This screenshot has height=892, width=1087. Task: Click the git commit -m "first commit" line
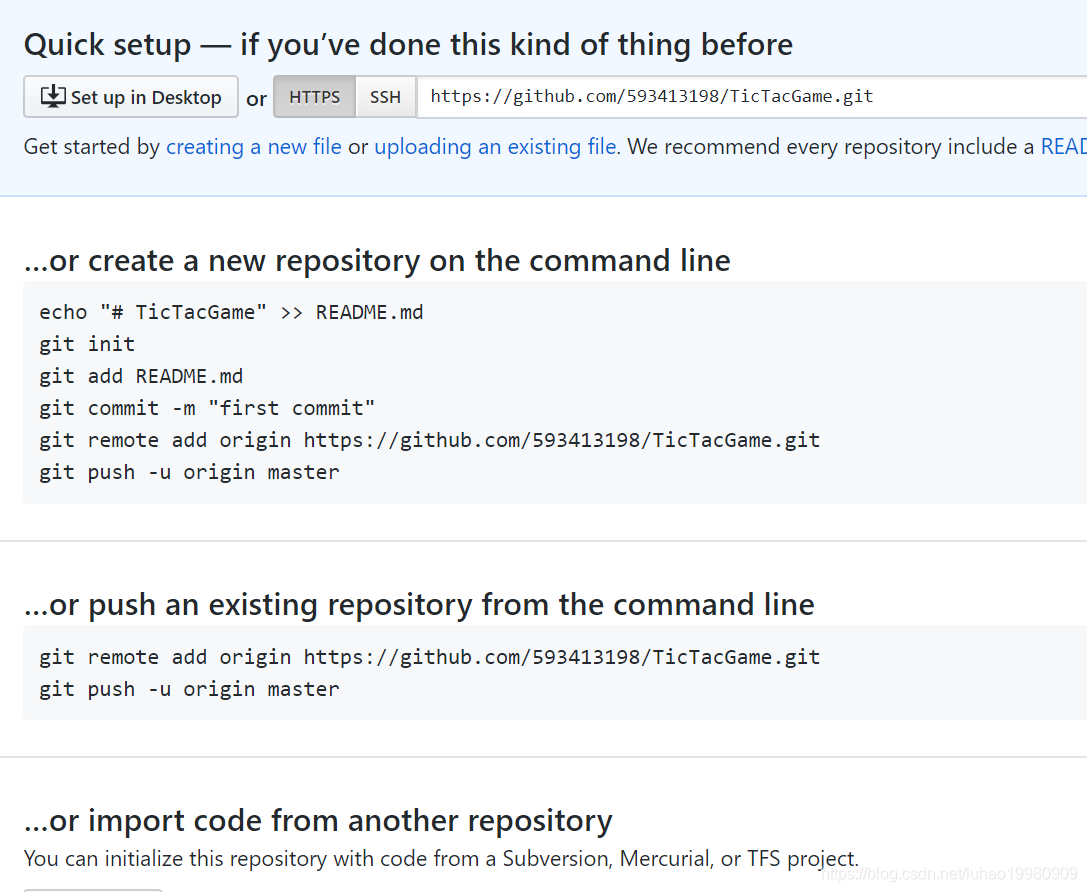[x=207, y=408]
